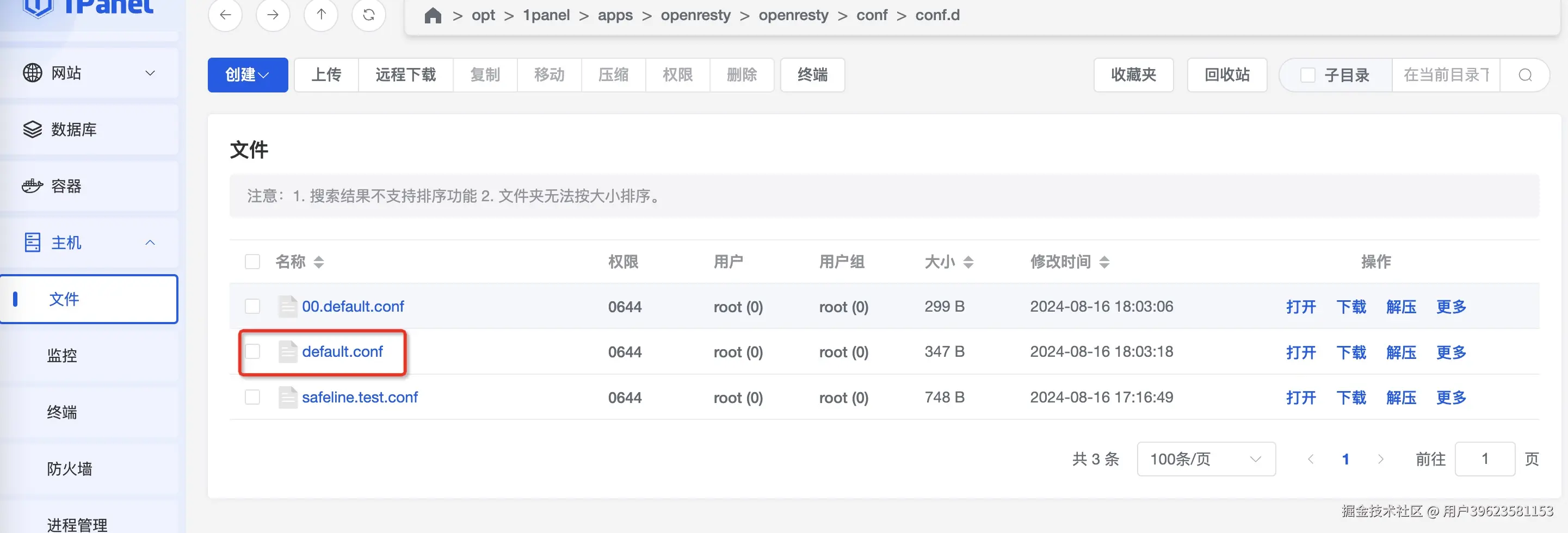Click the 终端 toolbar button

coord(813,75)
